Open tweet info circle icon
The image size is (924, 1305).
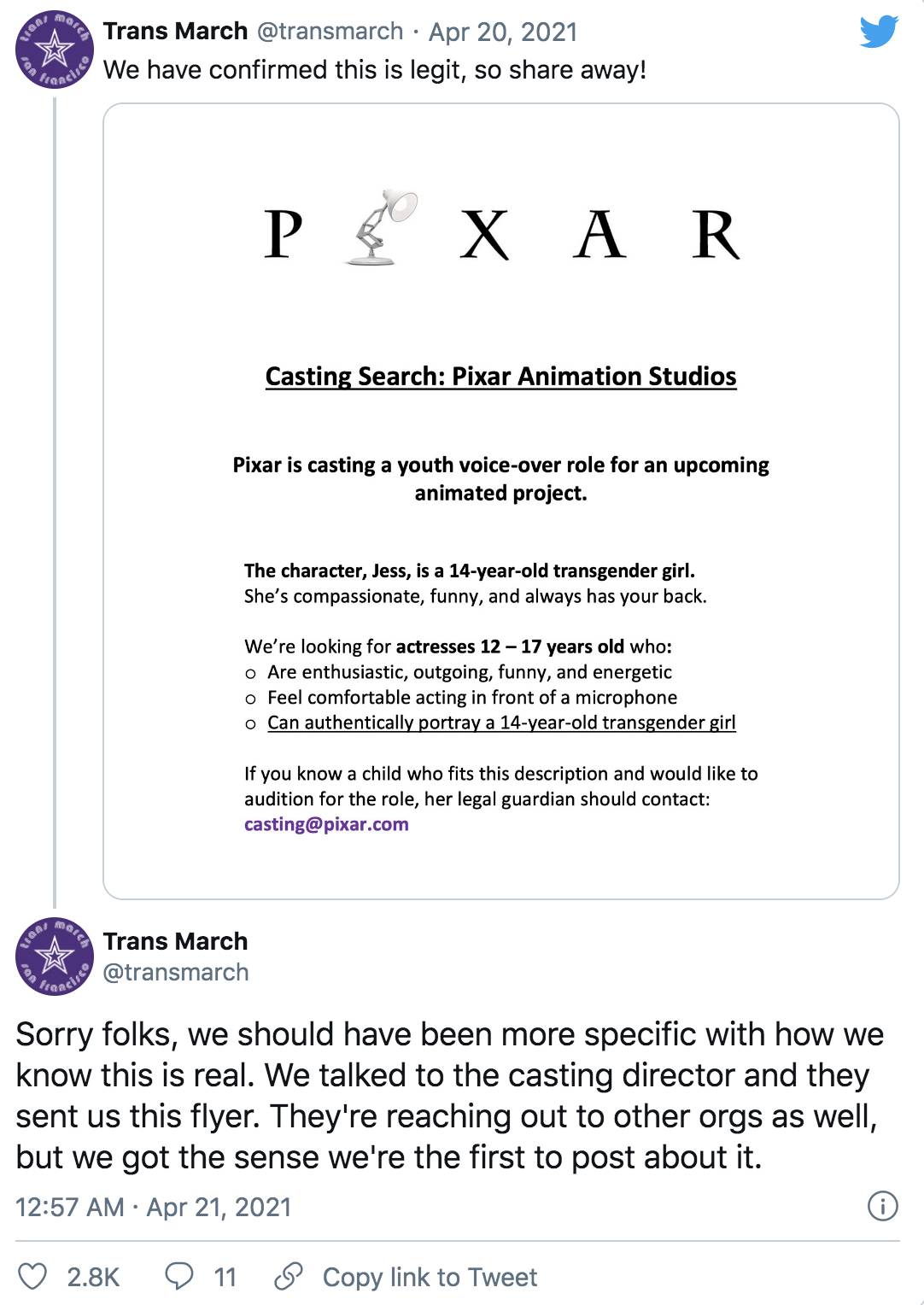tap(882, 1207)
